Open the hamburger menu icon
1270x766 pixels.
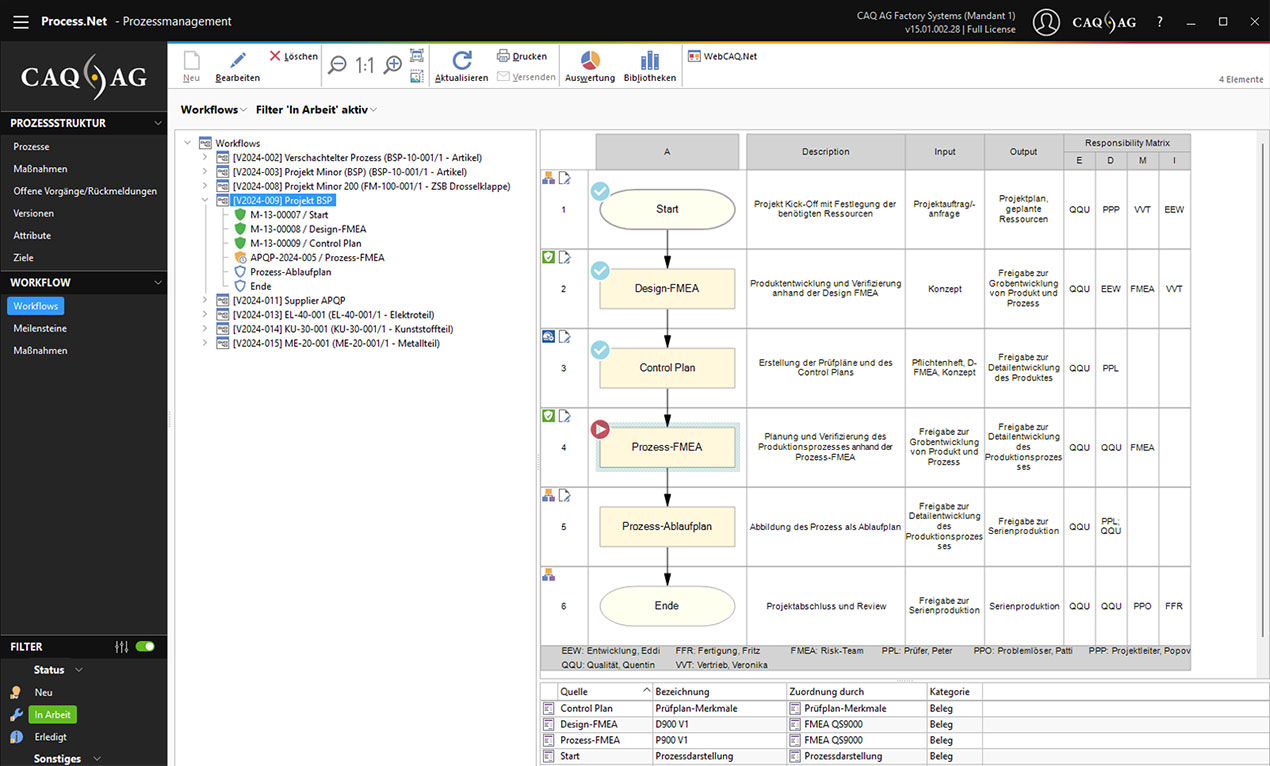pyautogui.click(x=20, y=21)
